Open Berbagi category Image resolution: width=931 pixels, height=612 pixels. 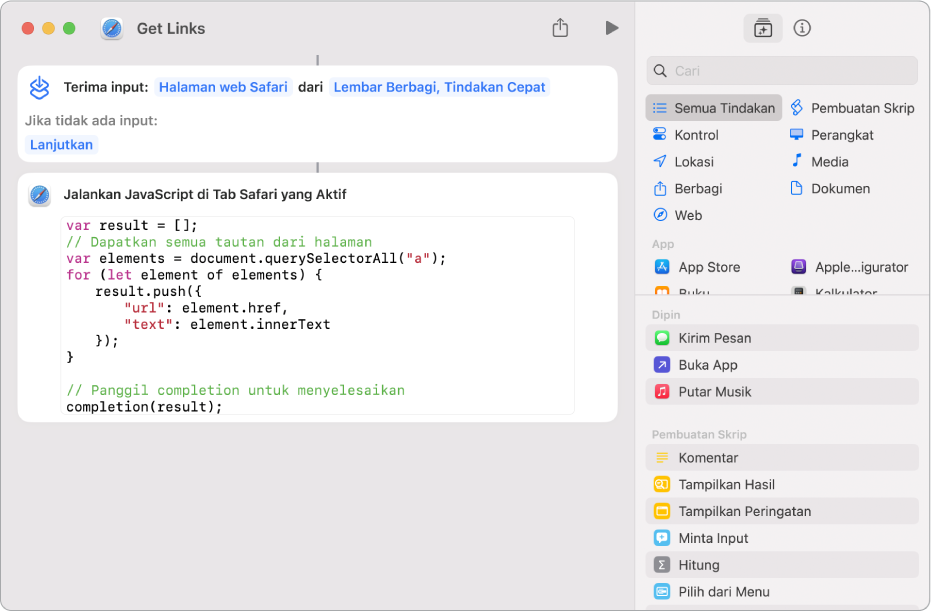point(688,189)
